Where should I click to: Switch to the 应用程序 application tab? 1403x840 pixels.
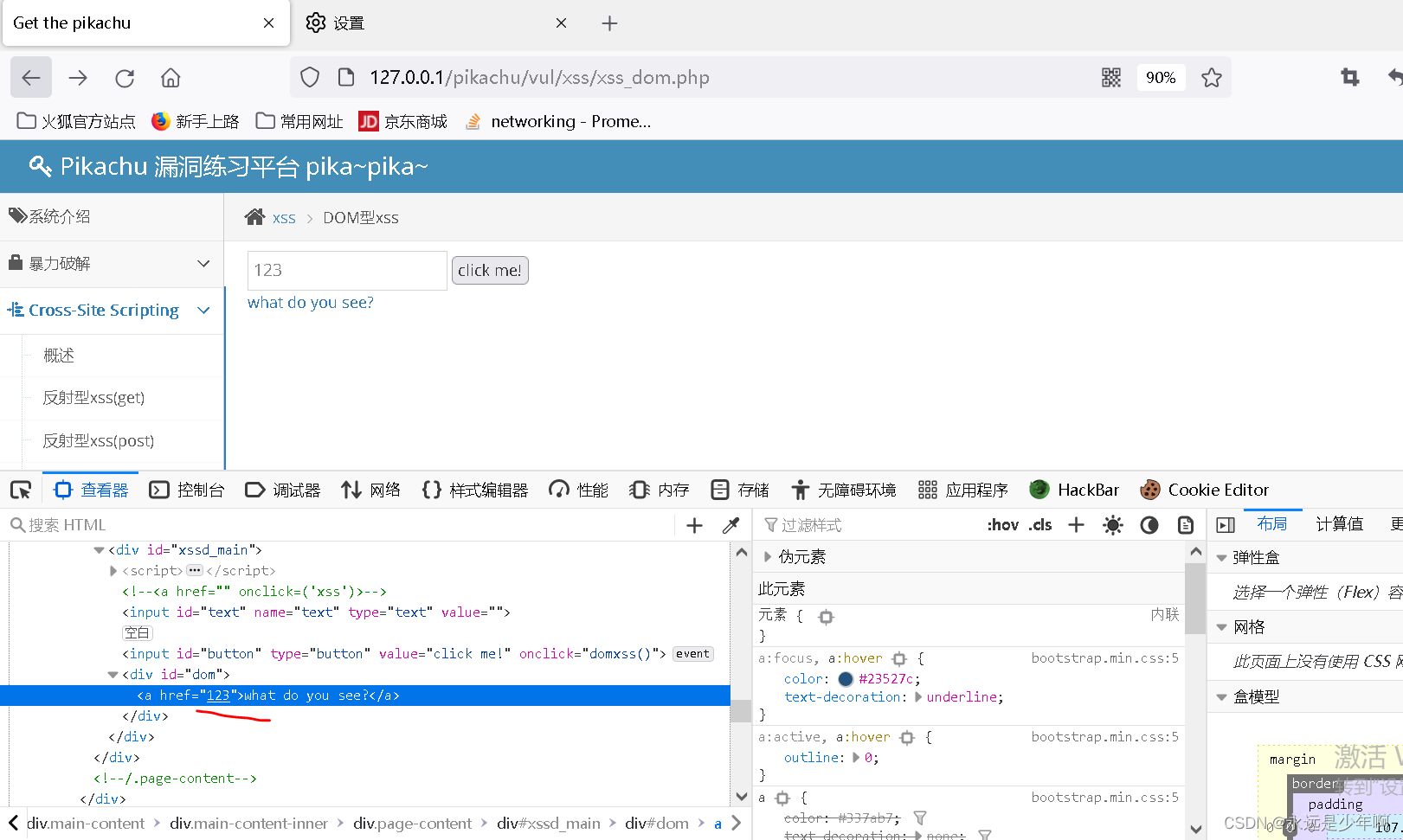click(963, 491)
